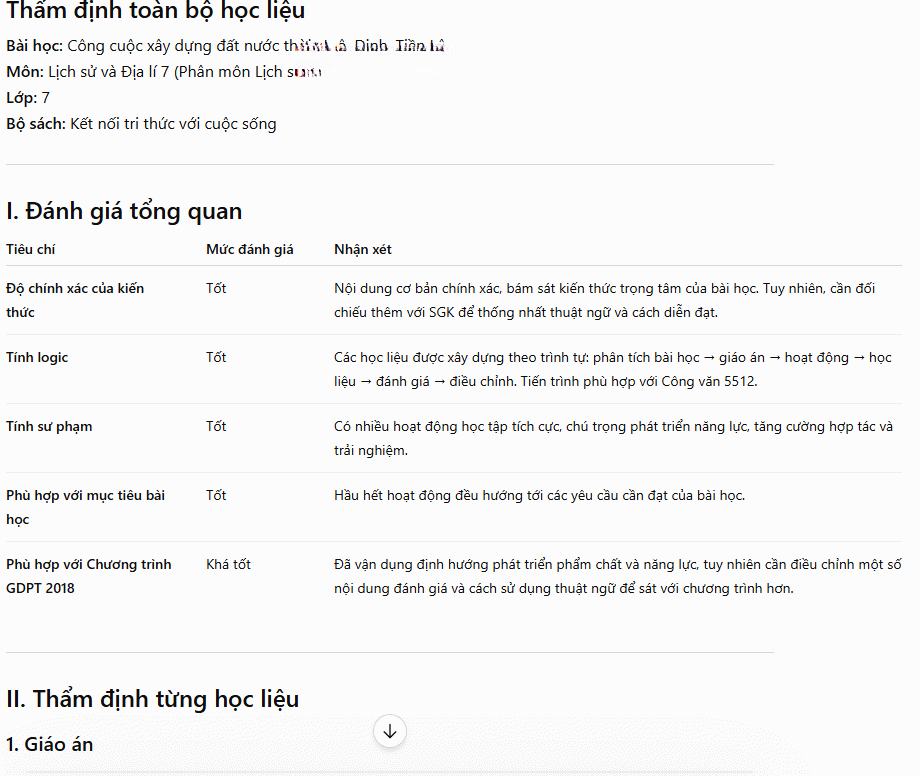Click the 'Bài học' title line

click(x=225, y=46)
